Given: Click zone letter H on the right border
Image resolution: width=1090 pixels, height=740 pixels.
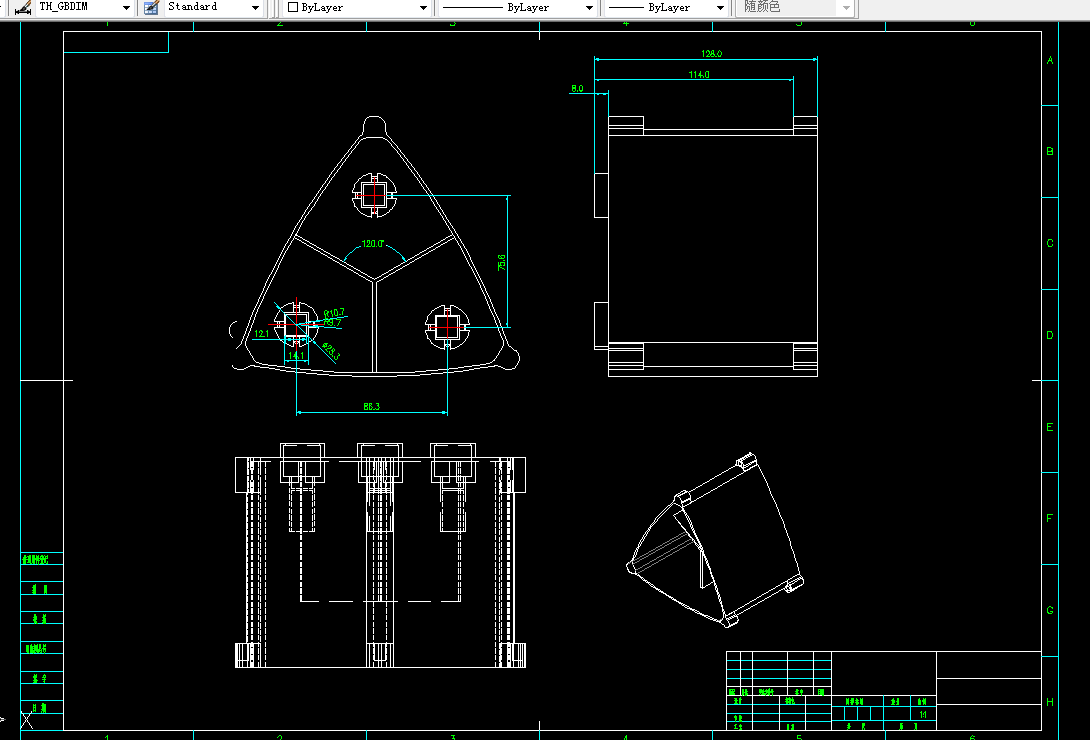Looking at the screenshot, I should click(x=1050, y=702).
